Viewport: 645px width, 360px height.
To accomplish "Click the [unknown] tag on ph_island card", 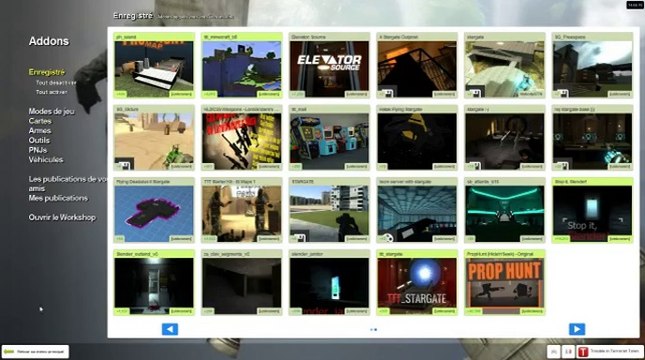I will pos(181,94).
